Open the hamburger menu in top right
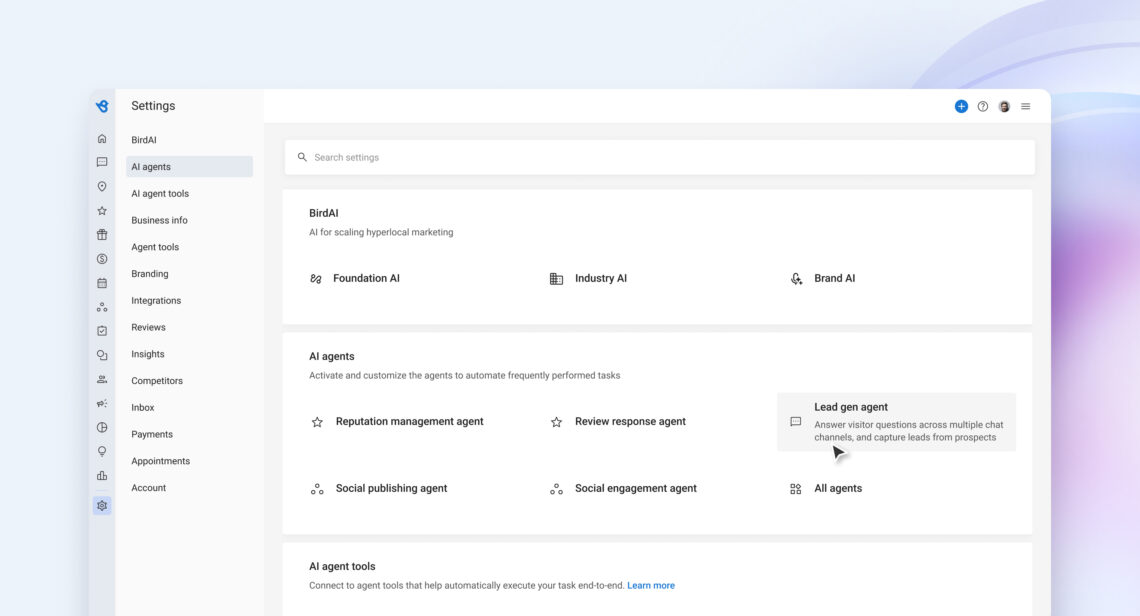The height and width of the screenshot is (616, 1140). [1025, 106]
